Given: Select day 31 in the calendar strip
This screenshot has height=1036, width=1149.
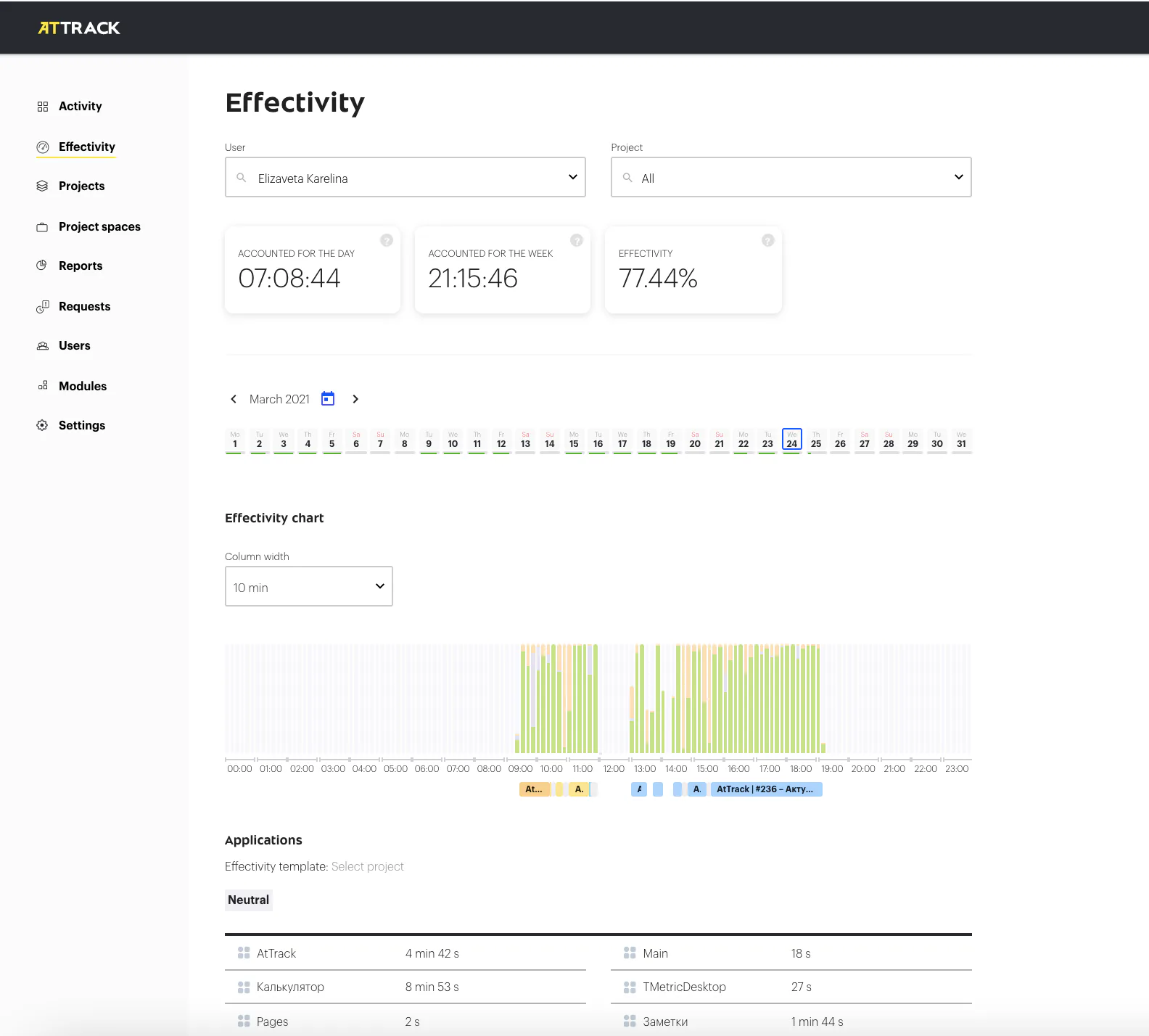Looking at the screenshot, I should (961, 440).
